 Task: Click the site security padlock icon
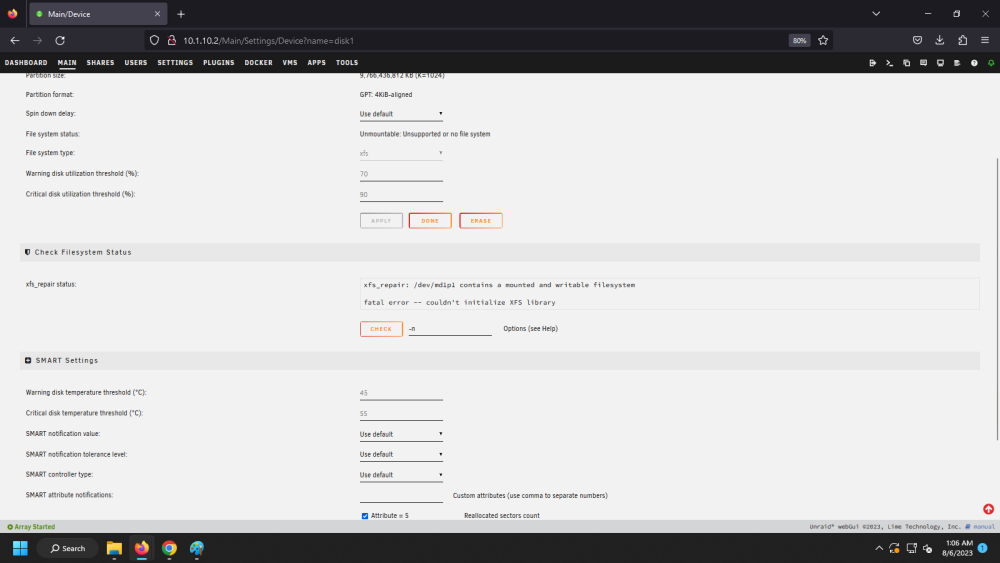pos(172,40)
